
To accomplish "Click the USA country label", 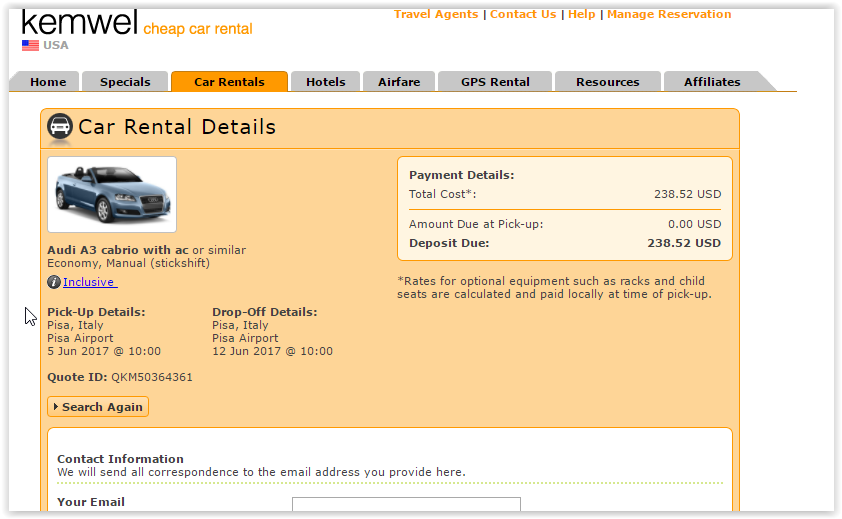I will [56, 46].
